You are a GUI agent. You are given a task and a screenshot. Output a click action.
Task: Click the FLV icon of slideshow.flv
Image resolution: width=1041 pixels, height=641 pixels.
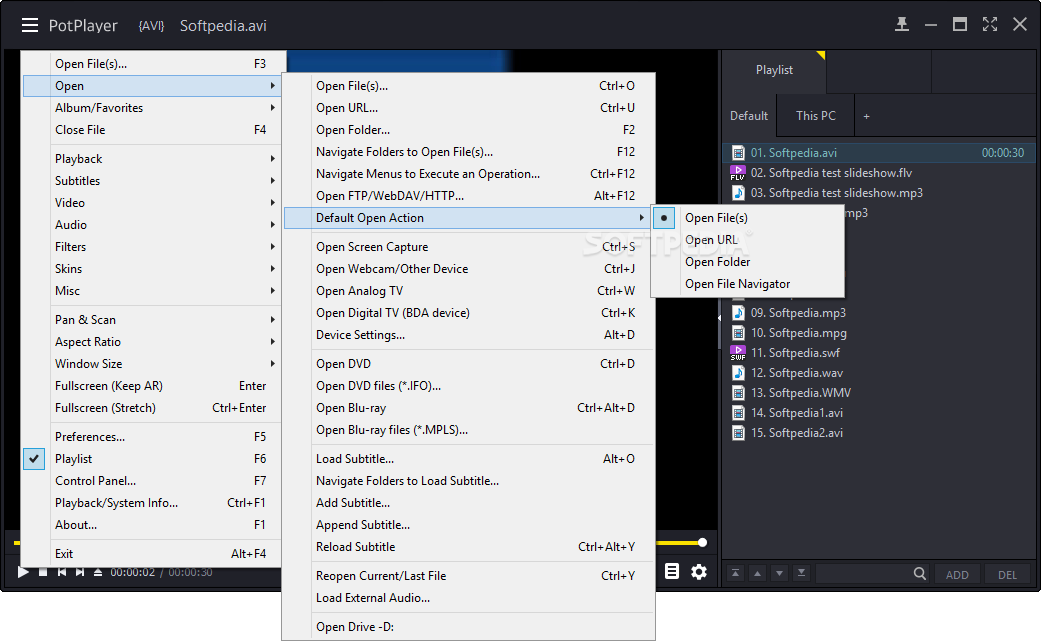738,173
